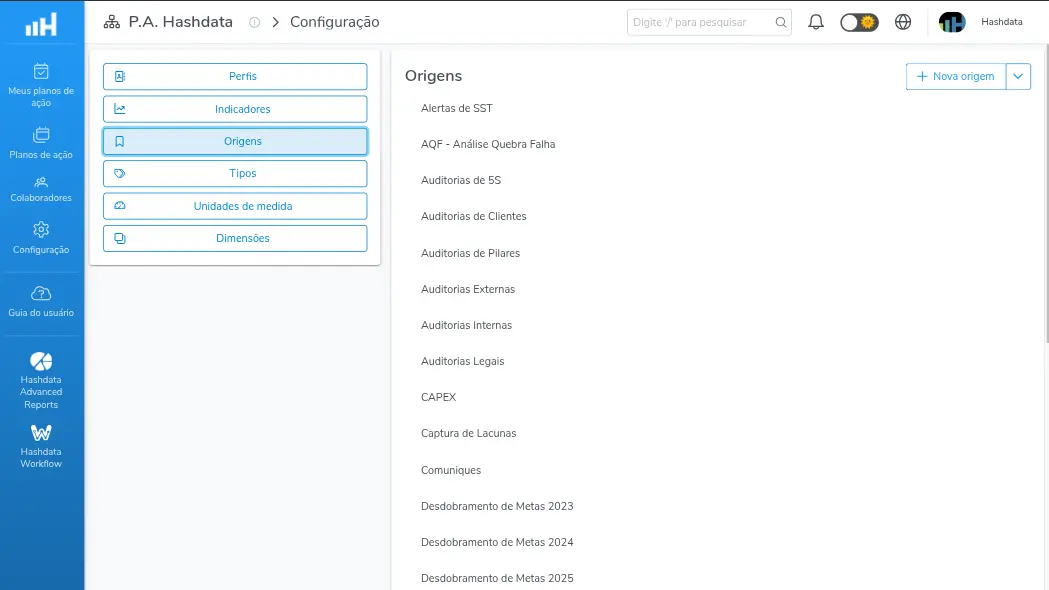
Task: Open language globe selector
Action: 903,22
